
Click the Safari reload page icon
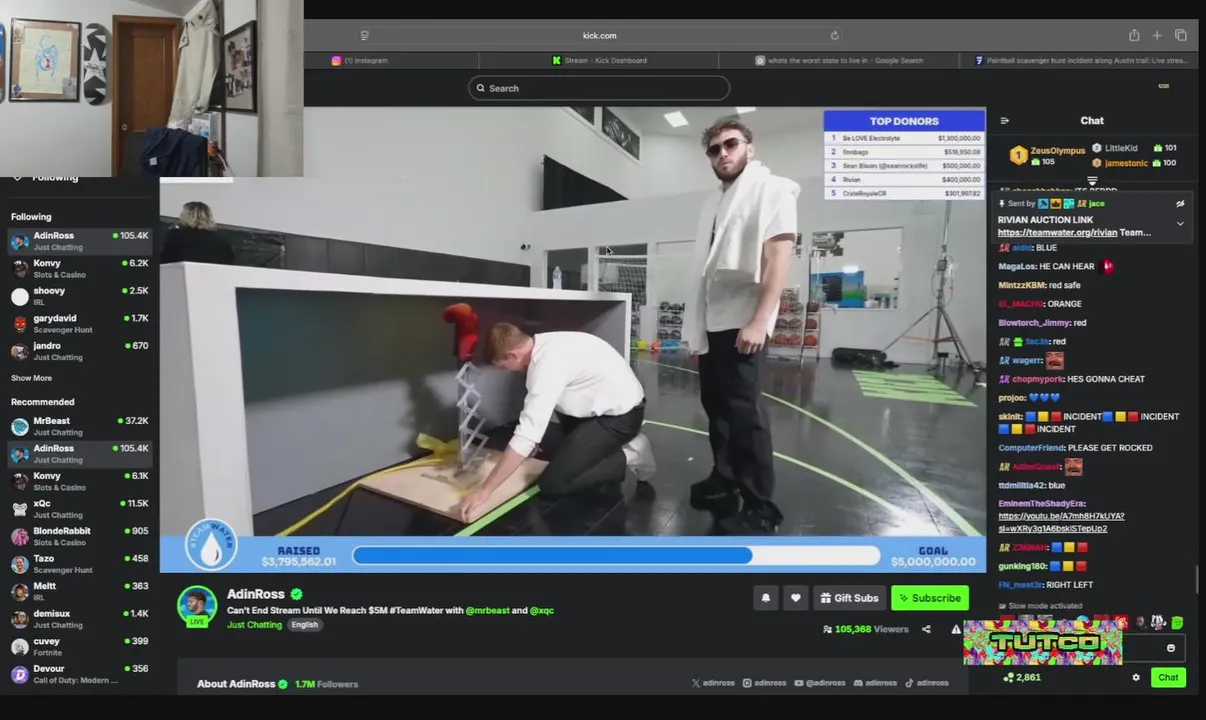pos(834,35)
